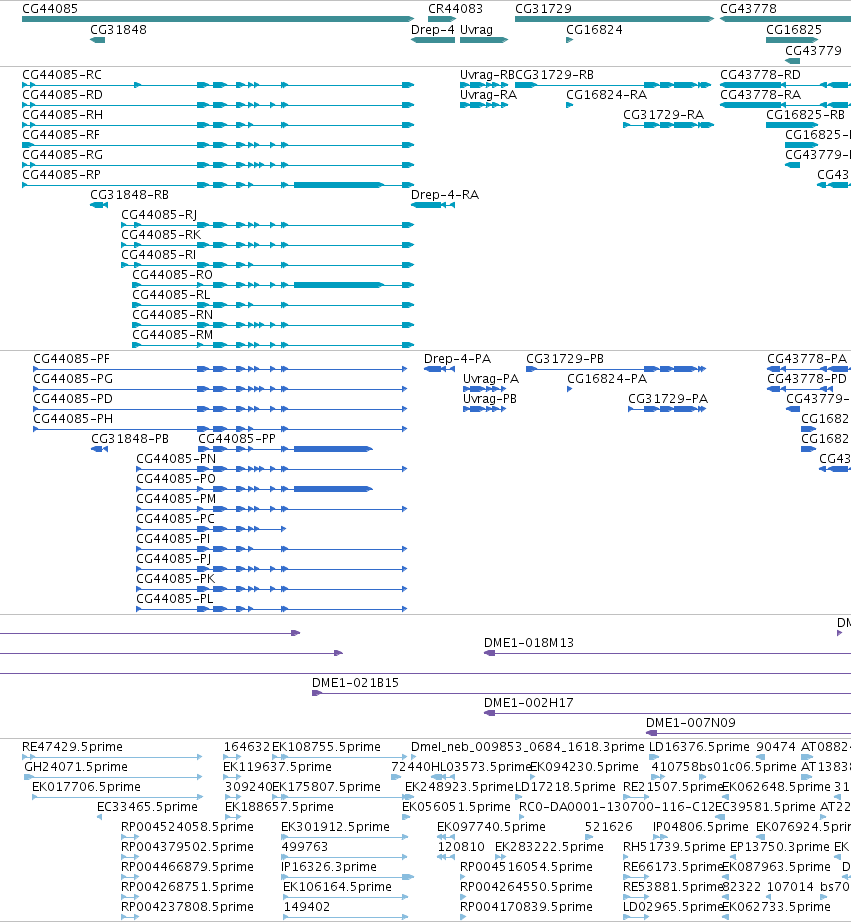Click the Uvrag-PB protein label

(x=490, y=399)
